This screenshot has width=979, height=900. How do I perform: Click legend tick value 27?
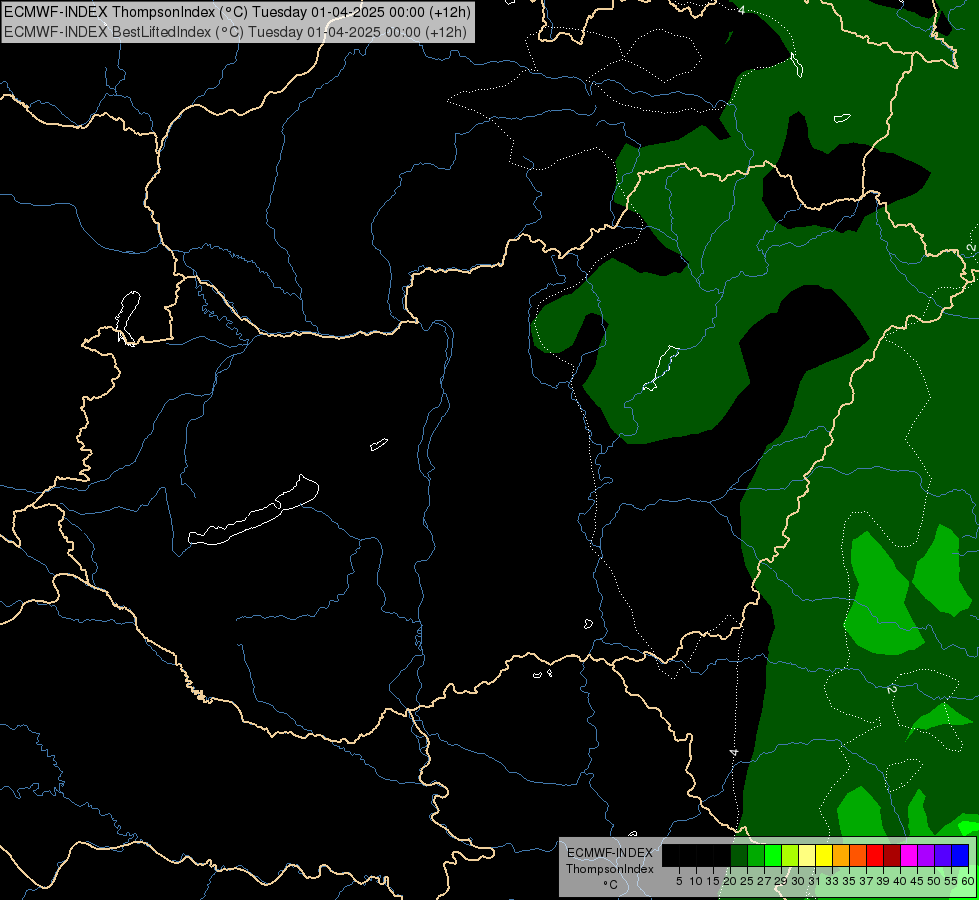point(764,881)
